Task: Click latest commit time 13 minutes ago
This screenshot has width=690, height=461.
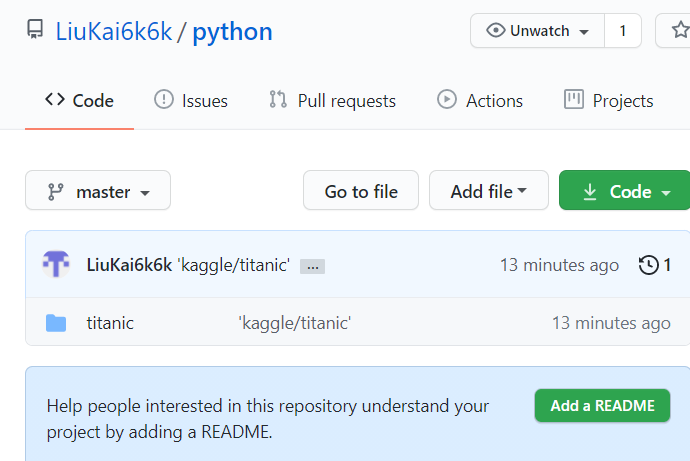Action: click(x=559, y=265)
